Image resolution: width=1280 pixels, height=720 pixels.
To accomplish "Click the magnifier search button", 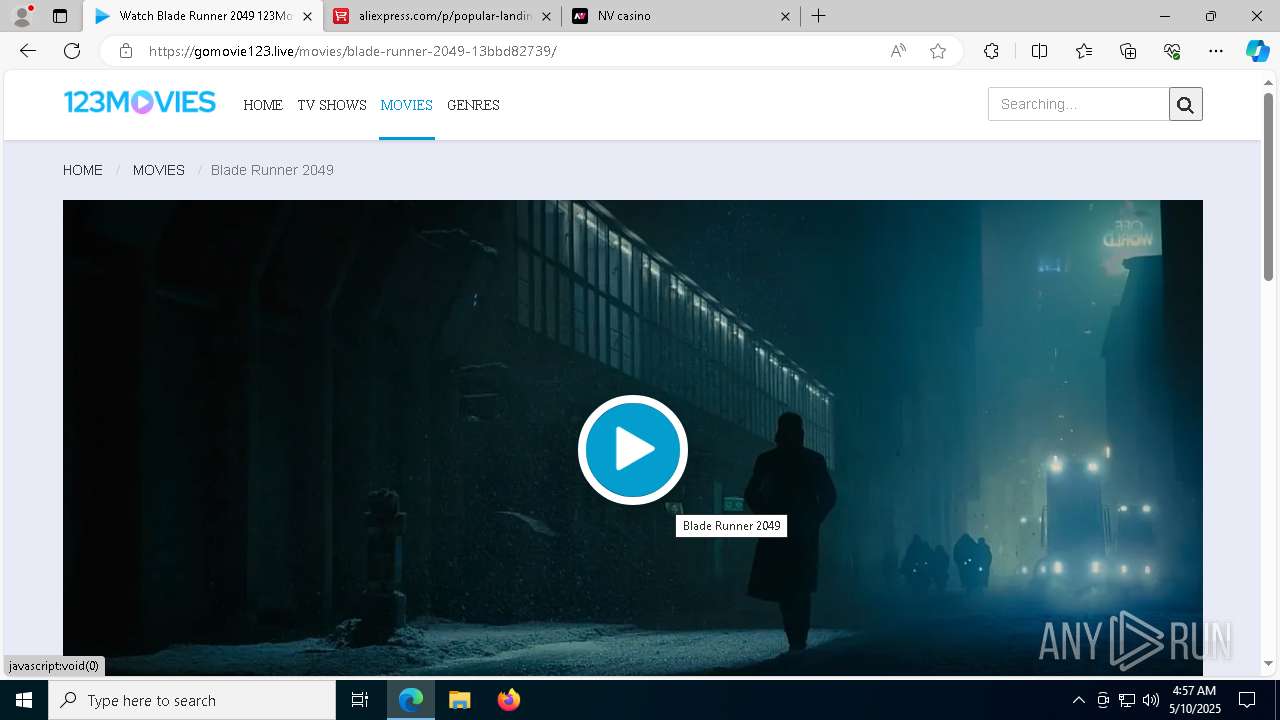I will coord(1185,104).
